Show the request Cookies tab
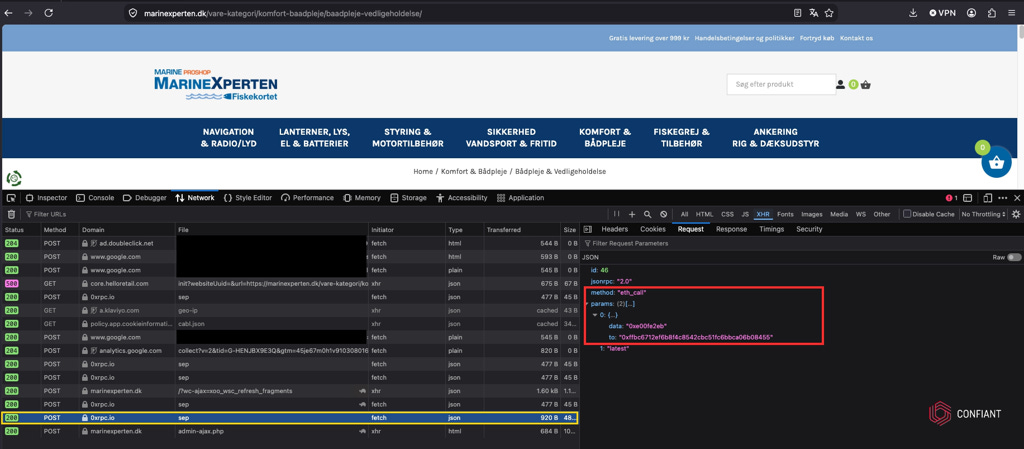The height and width of the screenshot is (449, 1024). coord(652,229)
